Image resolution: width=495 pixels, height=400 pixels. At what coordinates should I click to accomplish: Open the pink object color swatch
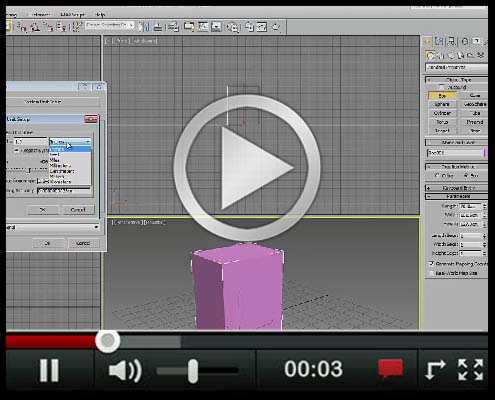486,153
